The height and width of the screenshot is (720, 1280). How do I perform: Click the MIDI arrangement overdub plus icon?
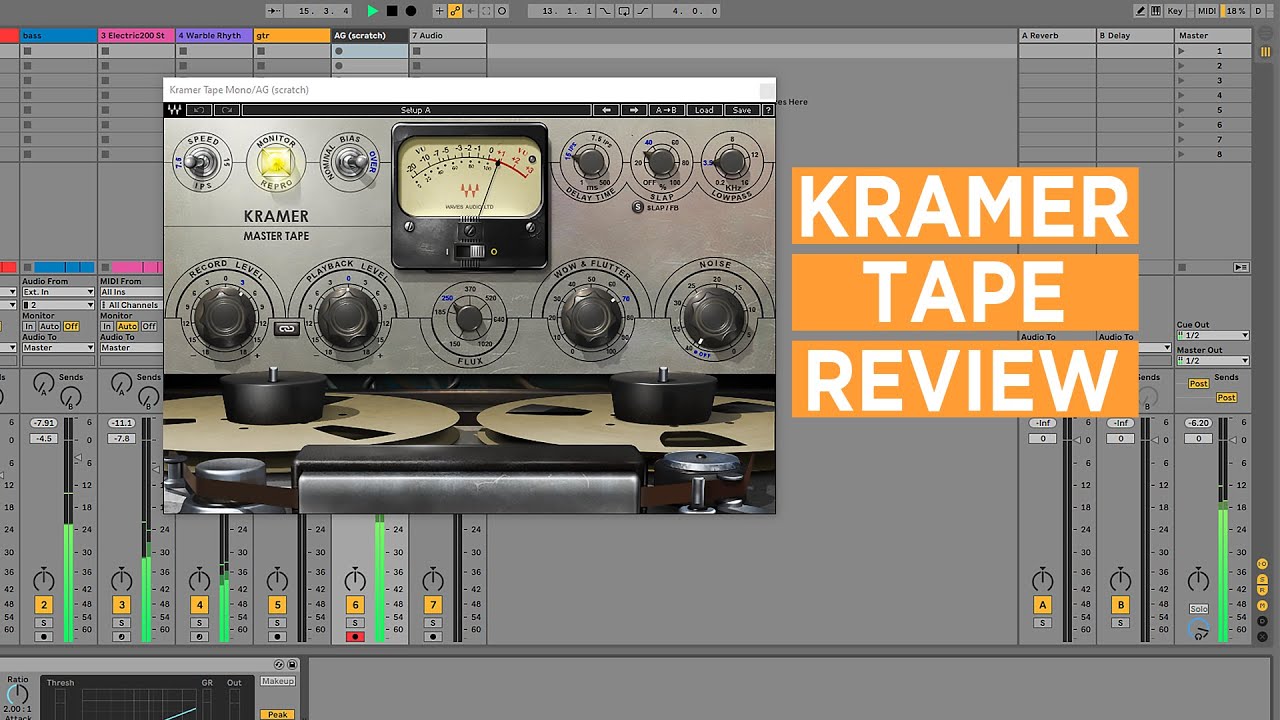(439, 11)
